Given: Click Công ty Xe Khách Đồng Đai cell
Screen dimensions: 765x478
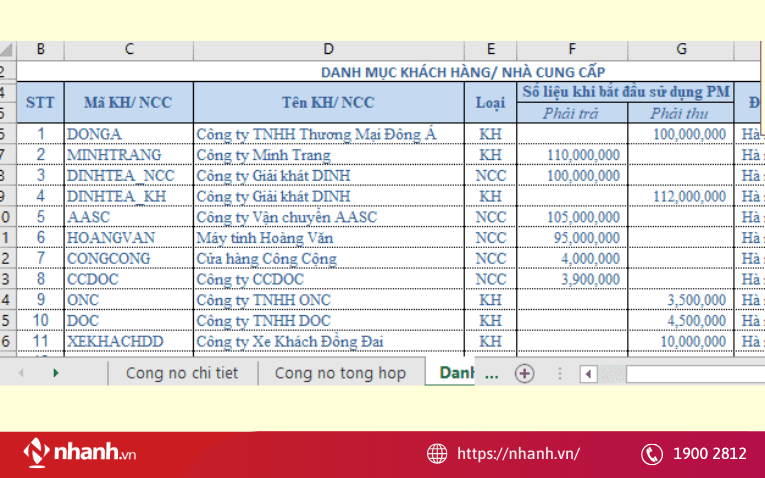Looking at the screenshot, I should point(328,341).
